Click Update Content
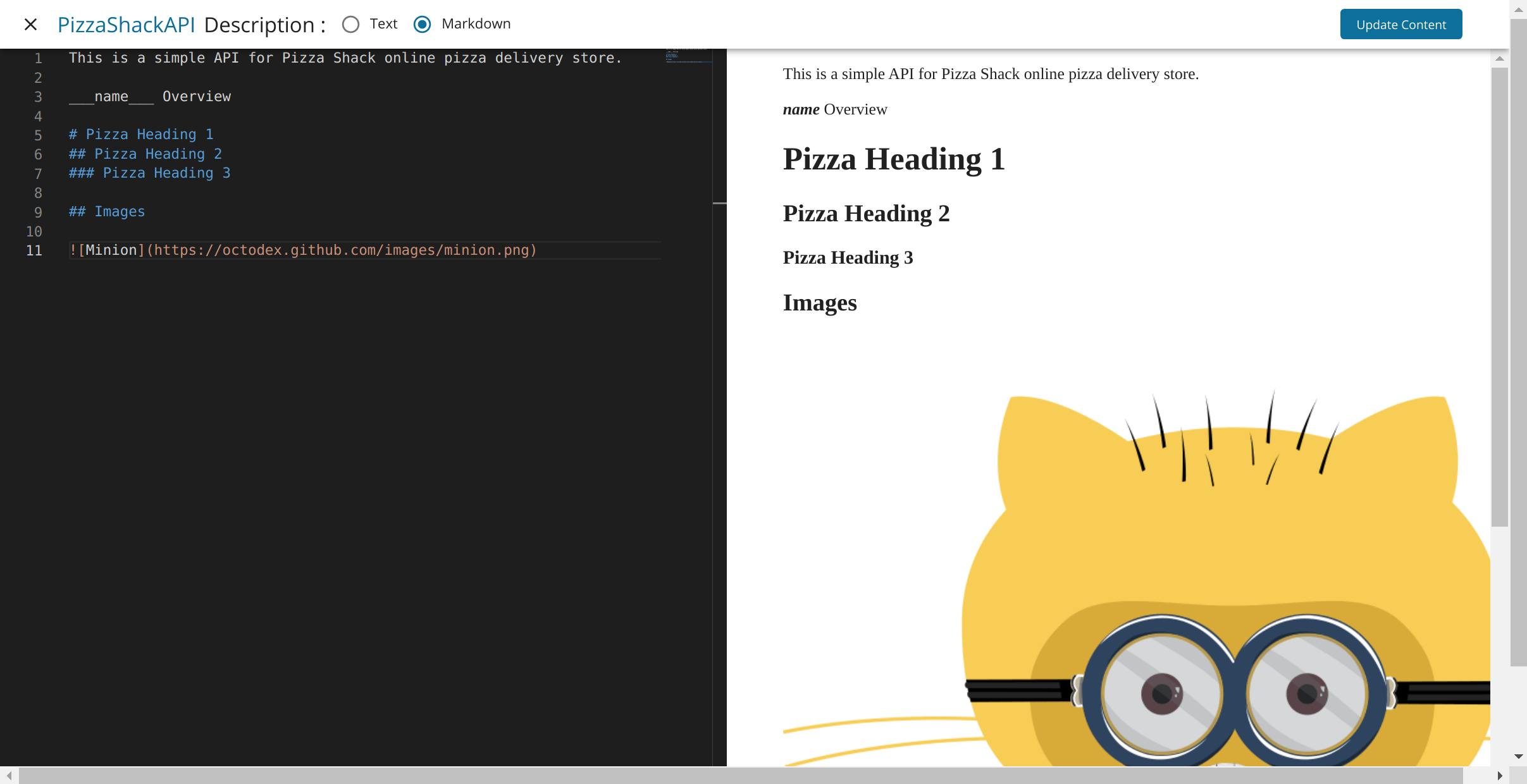This screenshot has height=784, width=1527. coord(1400,24)
